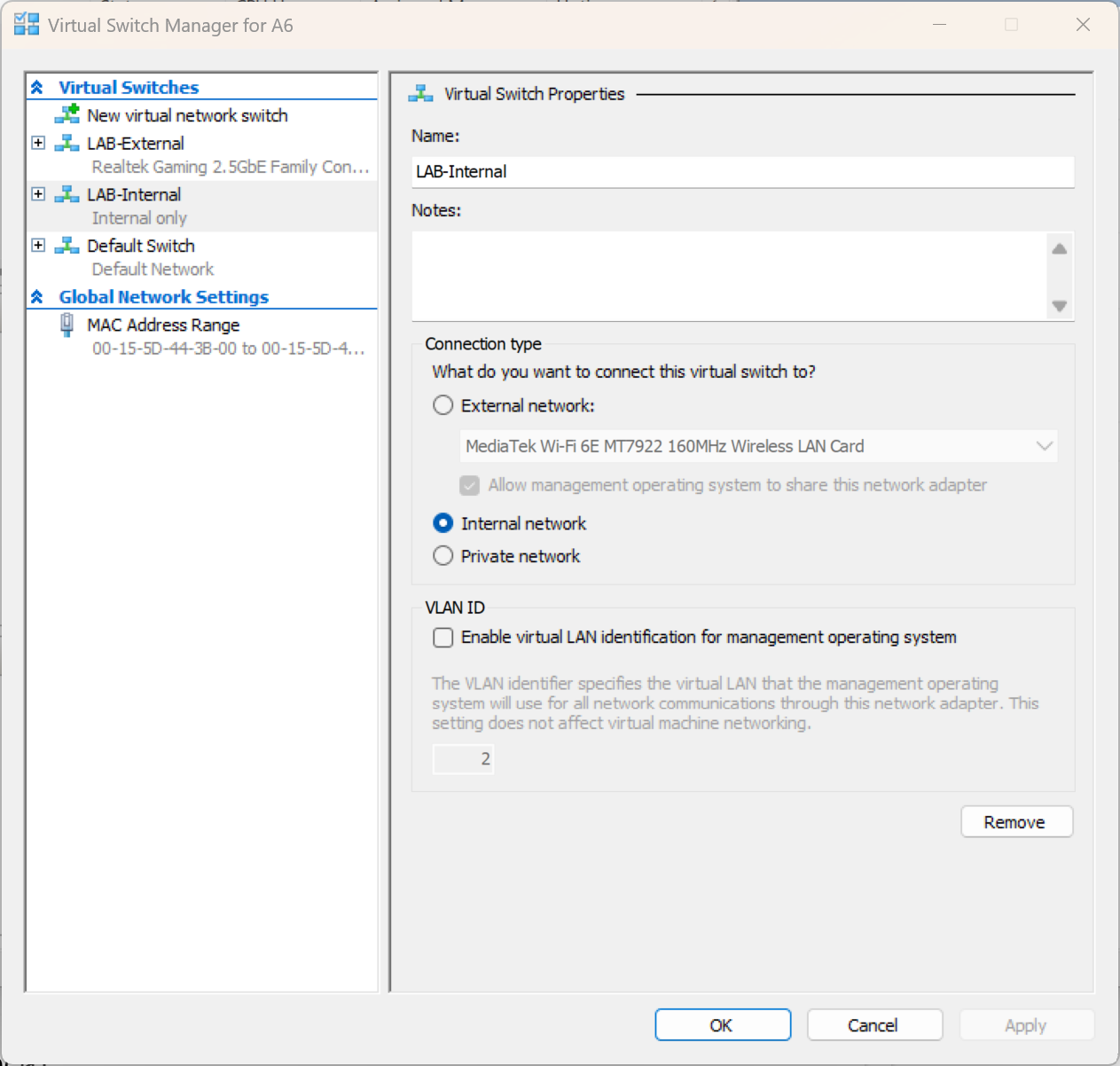The width and height of the screenshot is (1120, 1066).
Task: Expand the LAB-External tree node
Action: [38, 142]
